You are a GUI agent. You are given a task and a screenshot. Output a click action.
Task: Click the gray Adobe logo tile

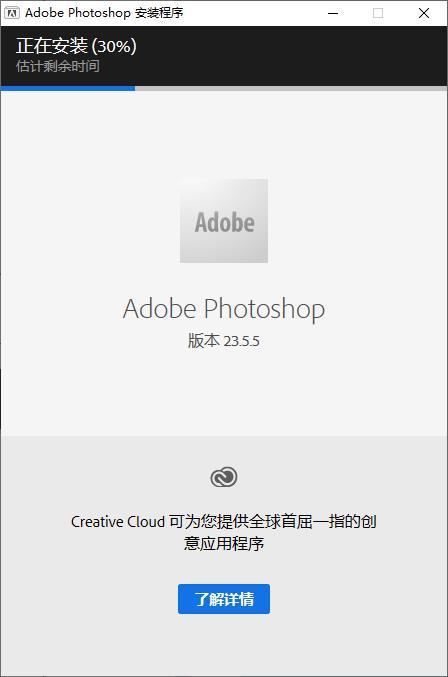coord(224,221)
